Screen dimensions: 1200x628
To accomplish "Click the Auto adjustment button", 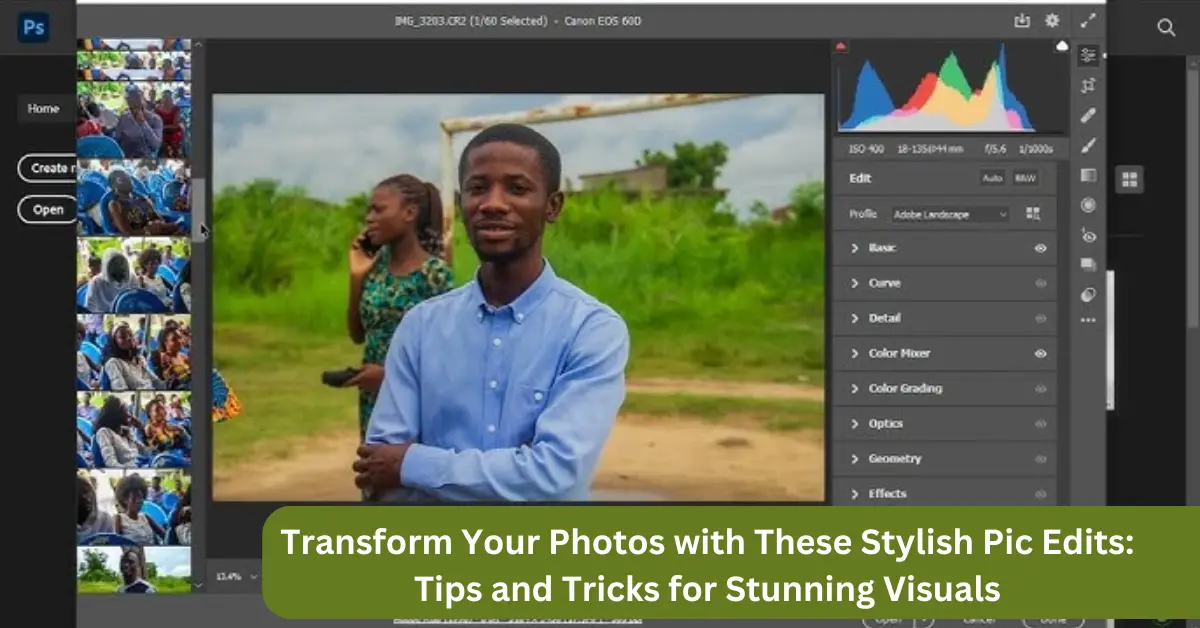I will click(992, 178).
